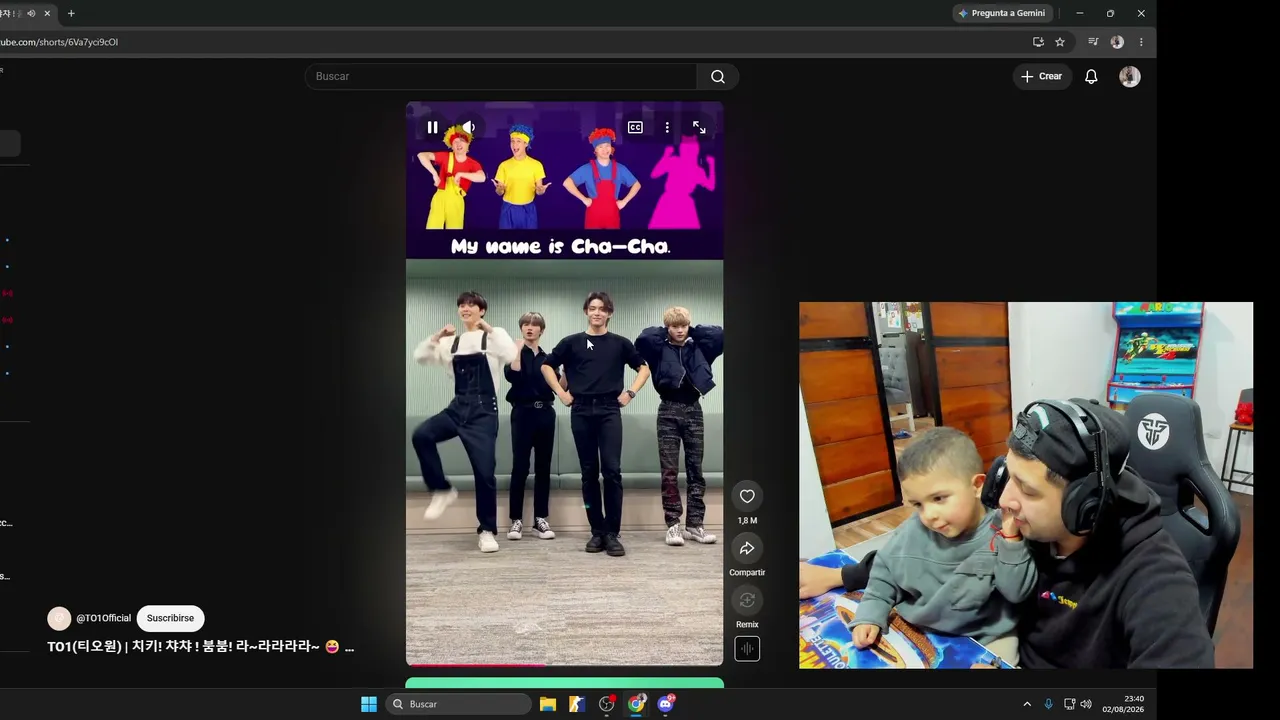This screenshot has height=720, width=1280.
Task: Install the page as an app icon
Action: (1038, 42)
